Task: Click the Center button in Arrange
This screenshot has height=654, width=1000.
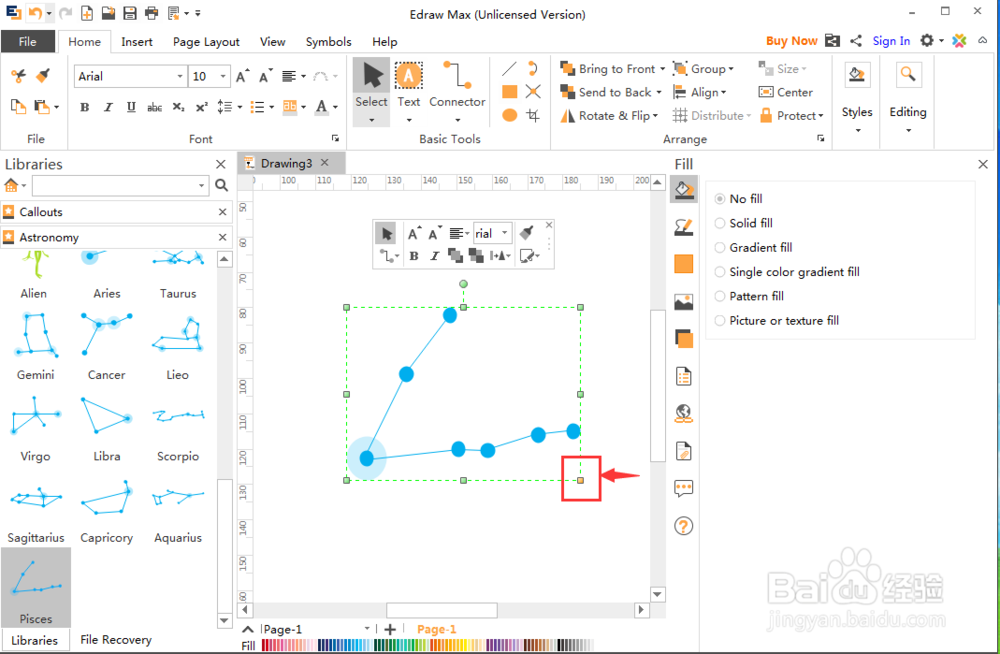Action: 786,93
